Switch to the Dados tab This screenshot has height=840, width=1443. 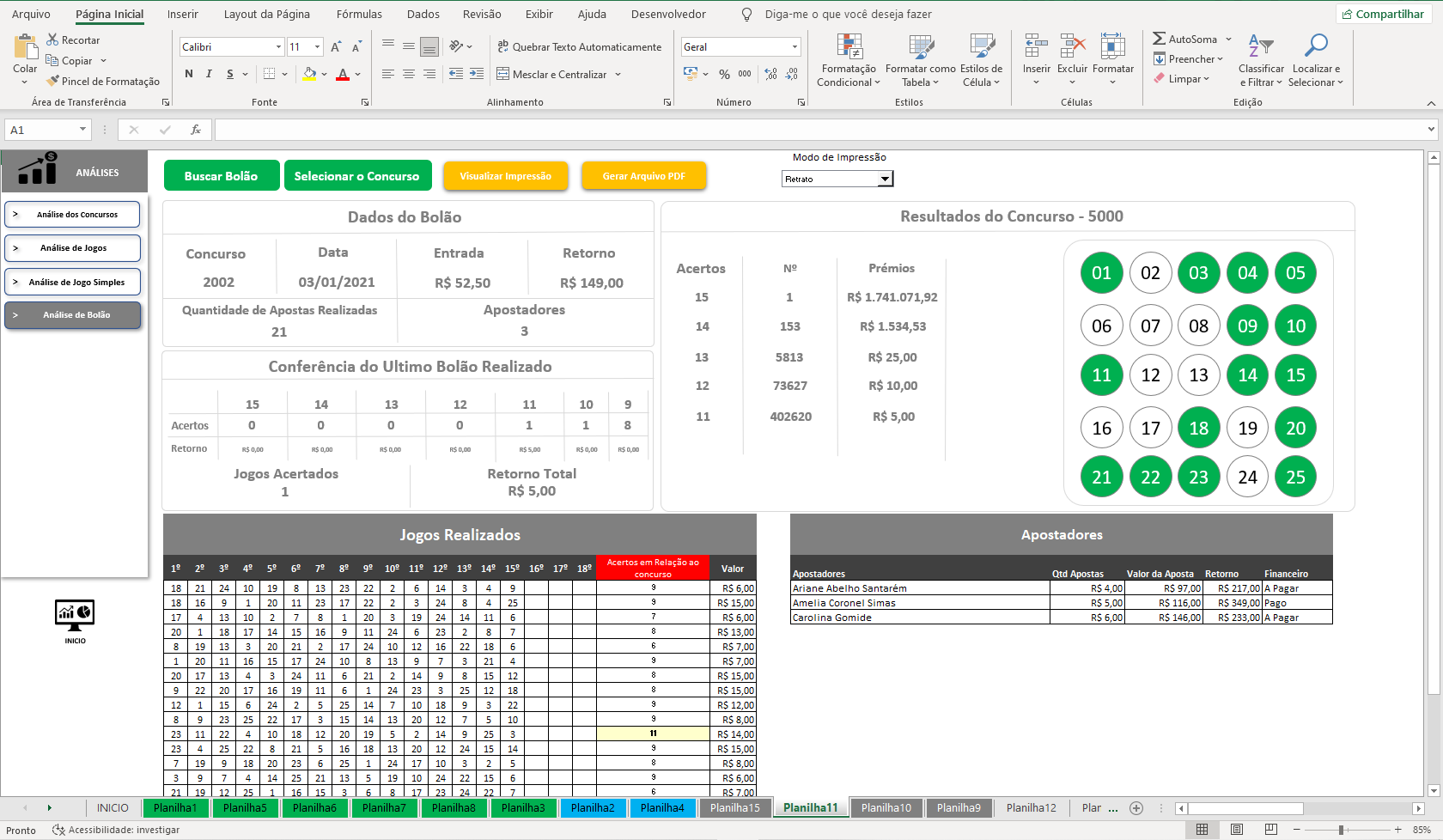[423, 14]
